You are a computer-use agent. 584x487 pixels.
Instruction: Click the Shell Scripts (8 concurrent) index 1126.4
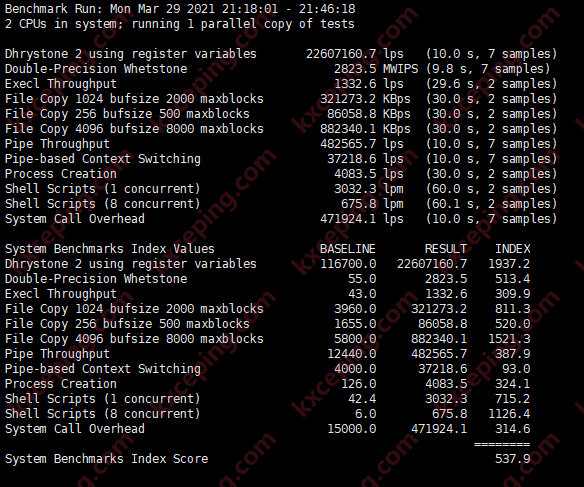[509, 414]
